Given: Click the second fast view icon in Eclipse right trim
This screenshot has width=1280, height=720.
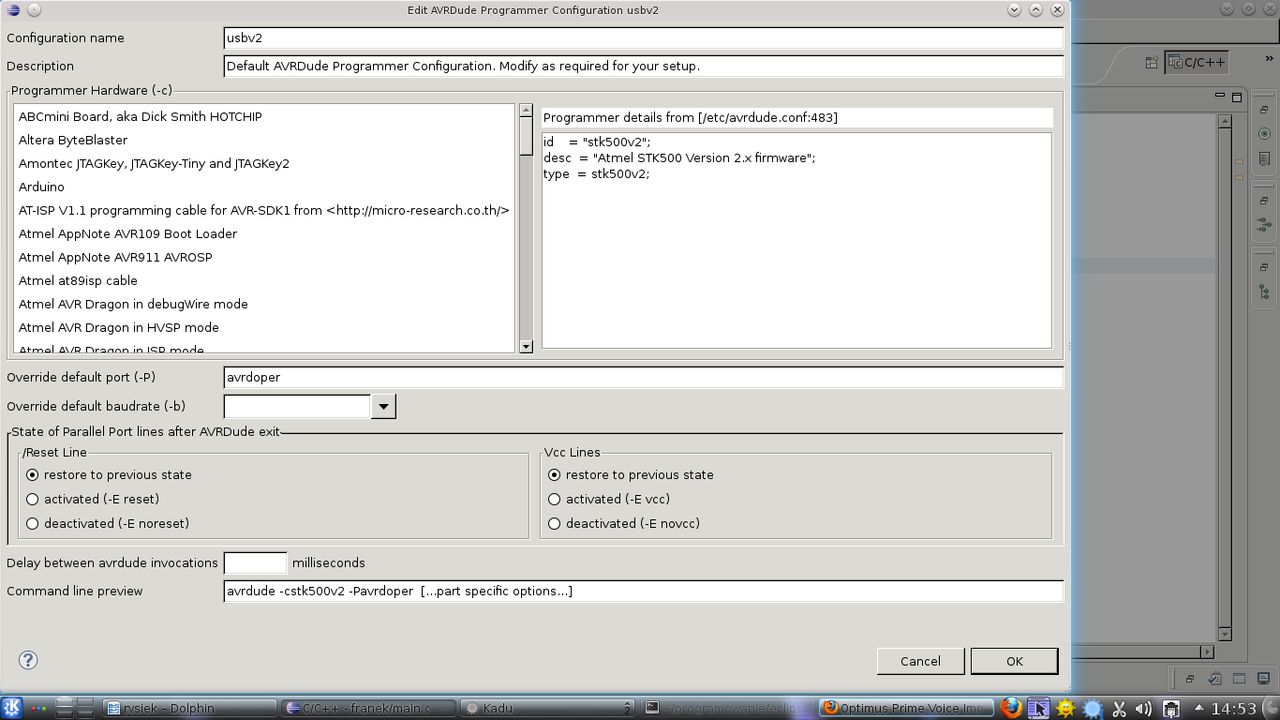Looking at the screenshot, I should click(x=1265, y=159).
